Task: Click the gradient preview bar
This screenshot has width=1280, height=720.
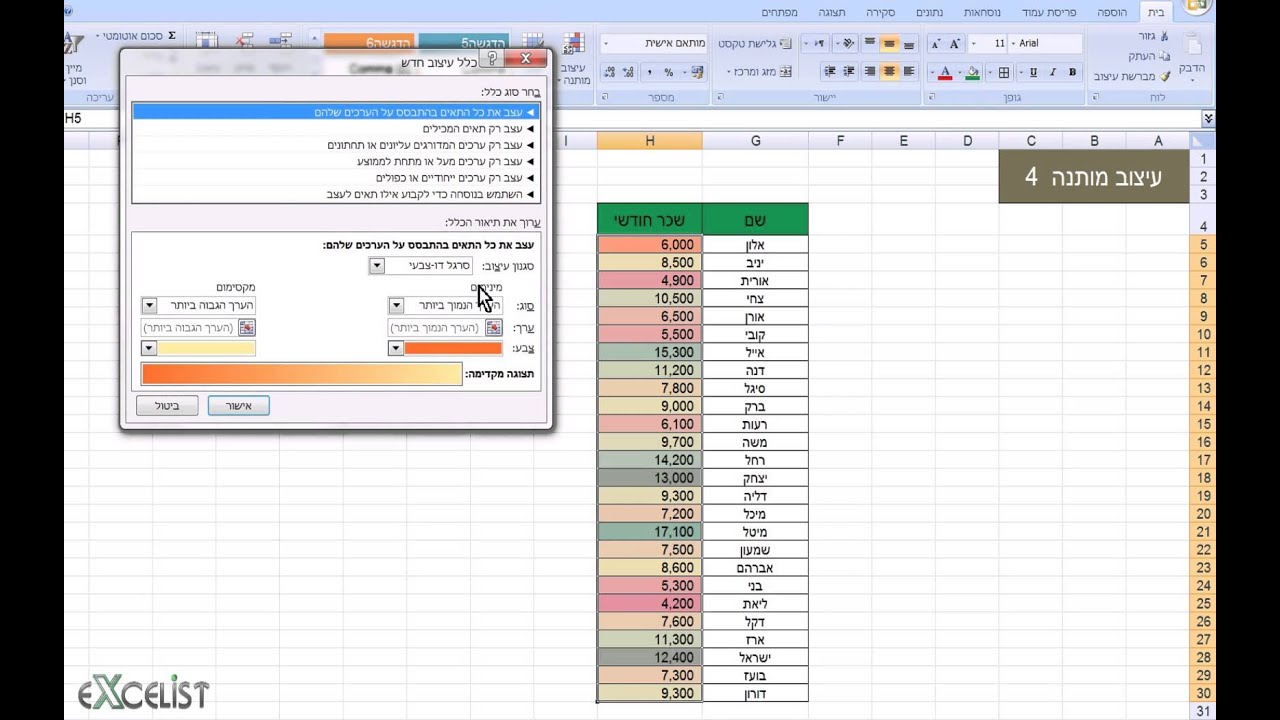Action: pyautogui.click(x=301, y=374)
